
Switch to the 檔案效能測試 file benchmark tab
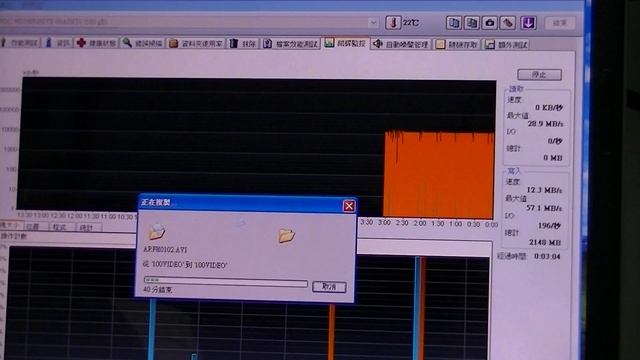pyautogui.click(x=291, y=44)
